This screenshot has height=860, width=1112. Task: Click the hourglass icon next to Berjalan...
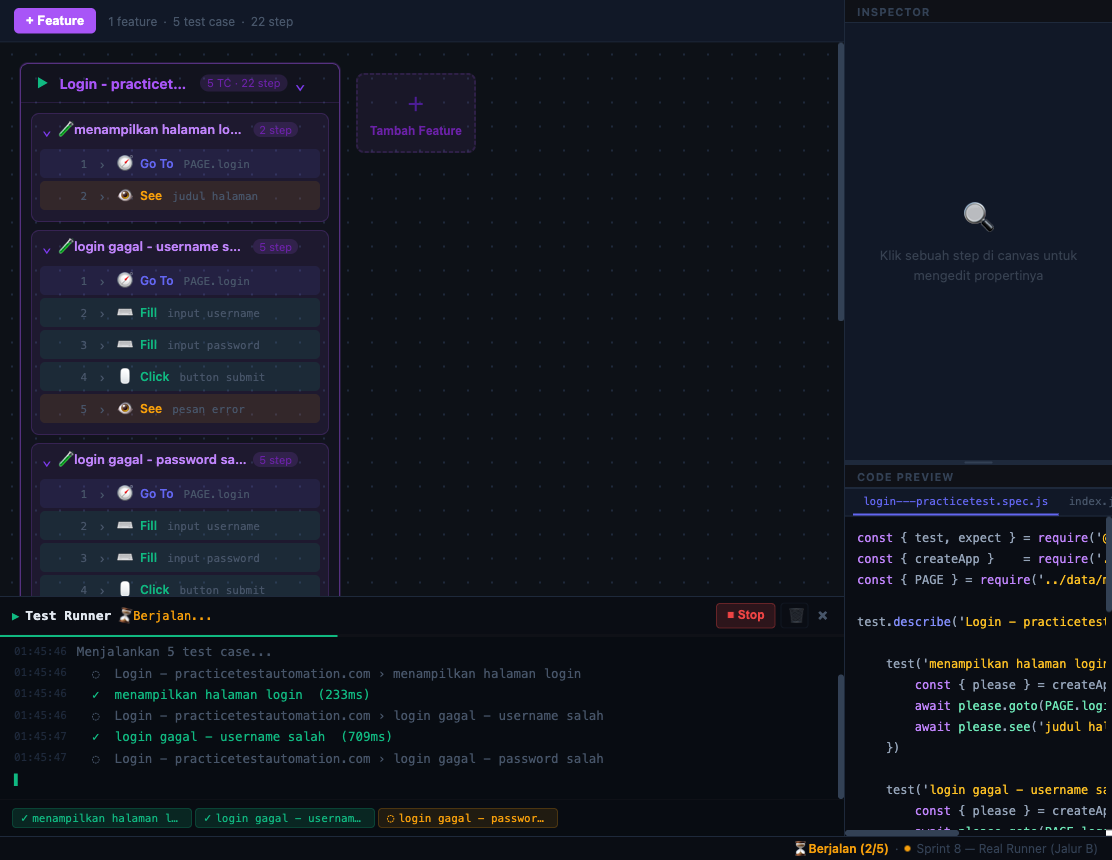pos(125,615)
